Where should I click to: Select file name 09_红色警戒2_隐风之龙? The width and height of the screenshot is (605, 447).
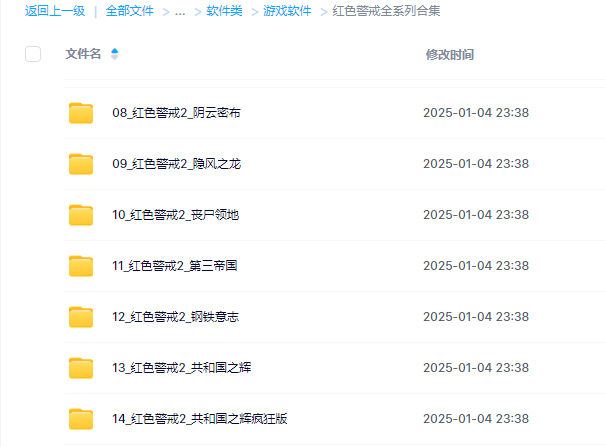176,164
